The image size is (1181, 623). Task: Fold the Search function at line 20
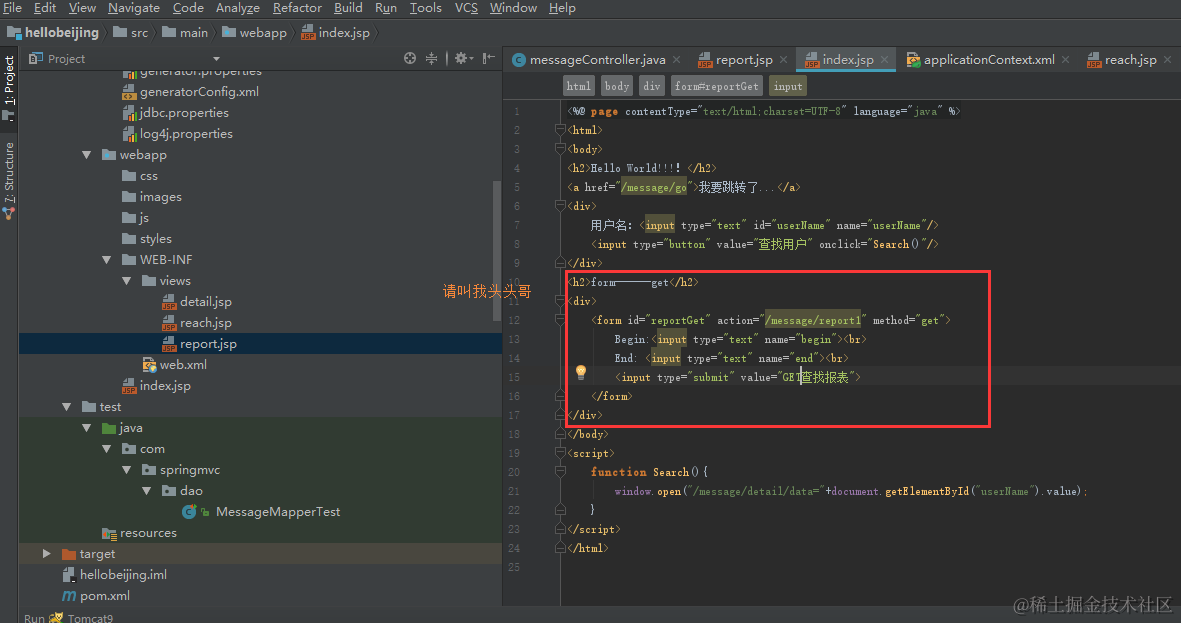(560, 472)
